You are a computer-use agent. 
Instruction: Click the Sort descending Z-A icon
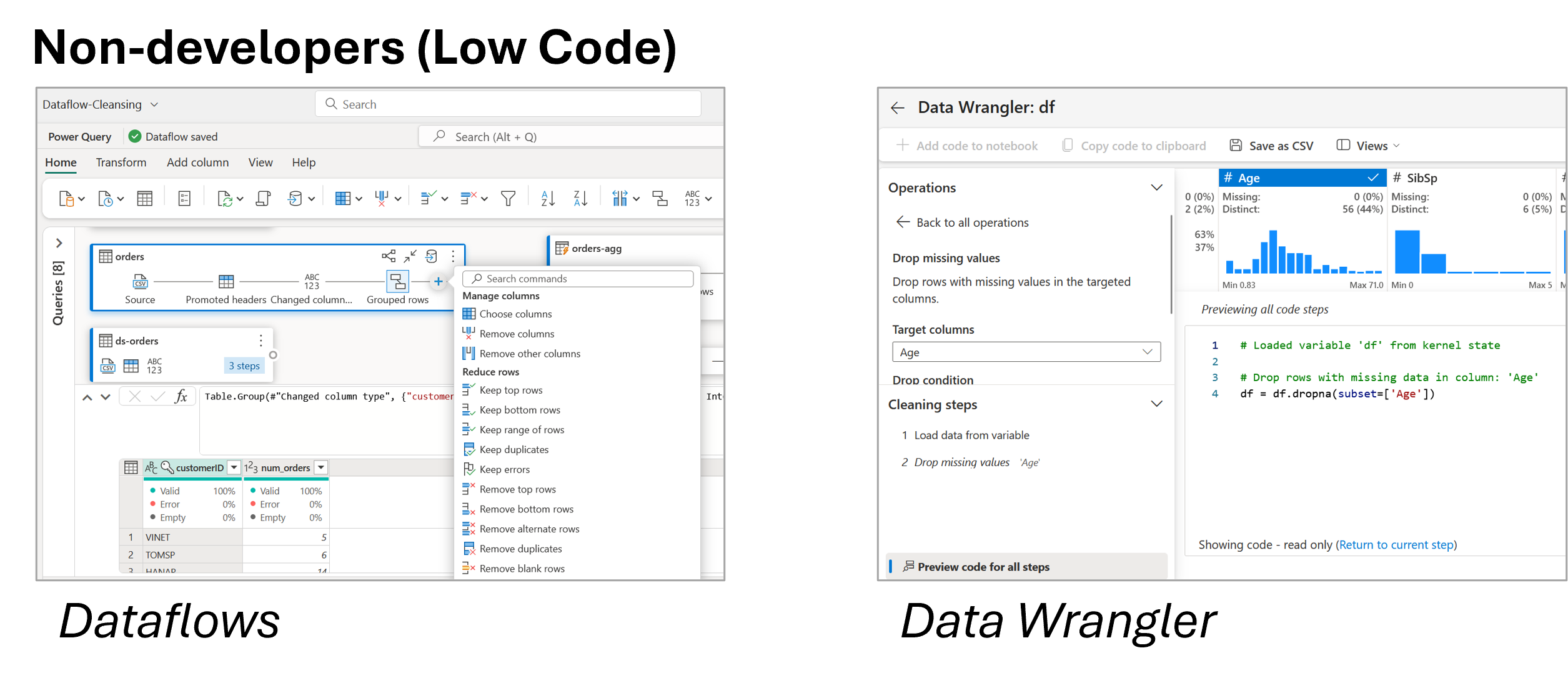(x=580, y=199)
